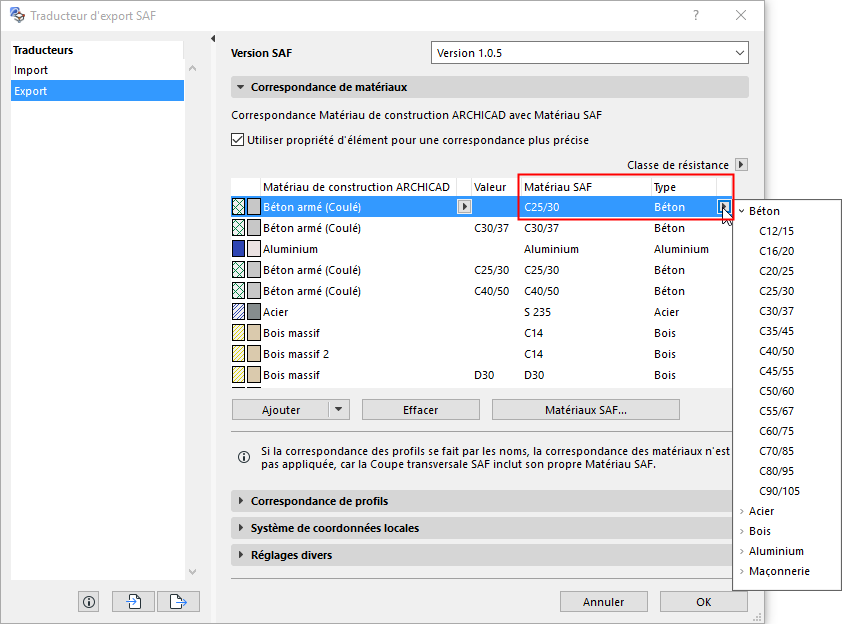Toggle 'Utiliser propriété d'élément' checkbox
The height and width of the screenshot is (624, 842).
237,140
